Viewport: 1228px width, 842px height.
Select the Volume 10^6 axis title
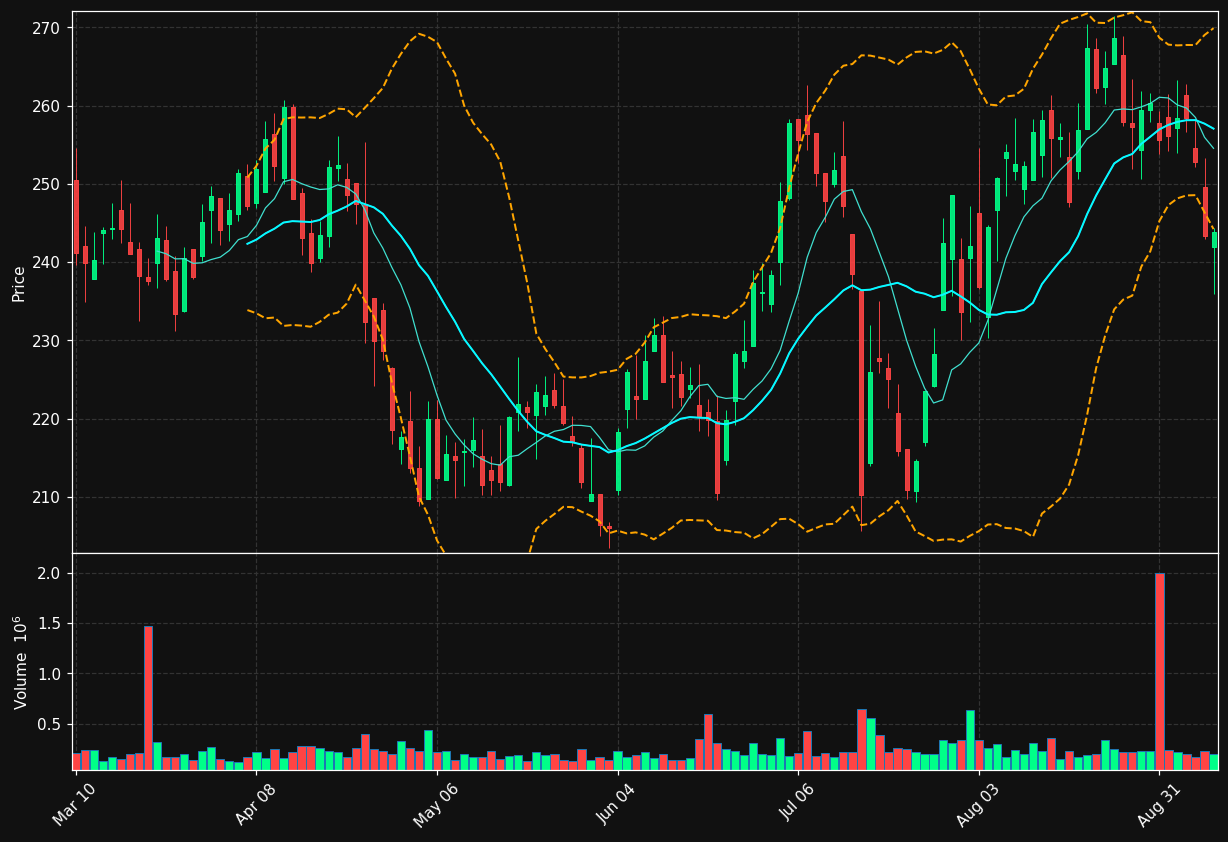pyautogui.click(x=19, y=662)
